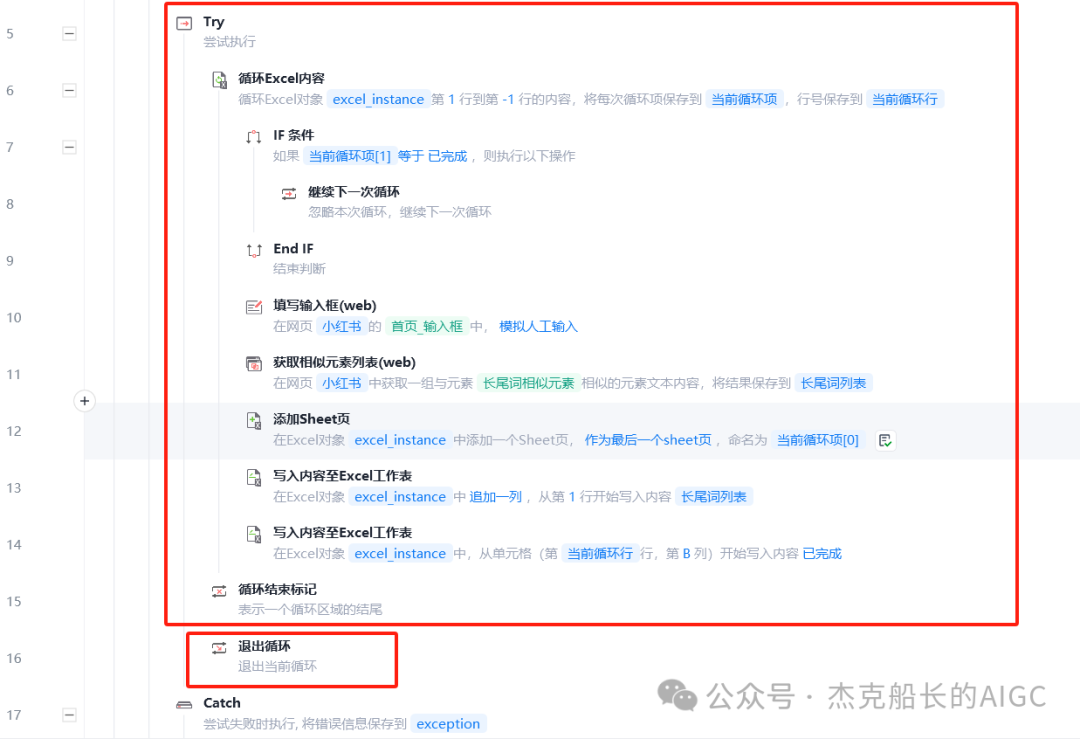
Task: Collapse the Catch block on line 17
Action: (69, 714)
